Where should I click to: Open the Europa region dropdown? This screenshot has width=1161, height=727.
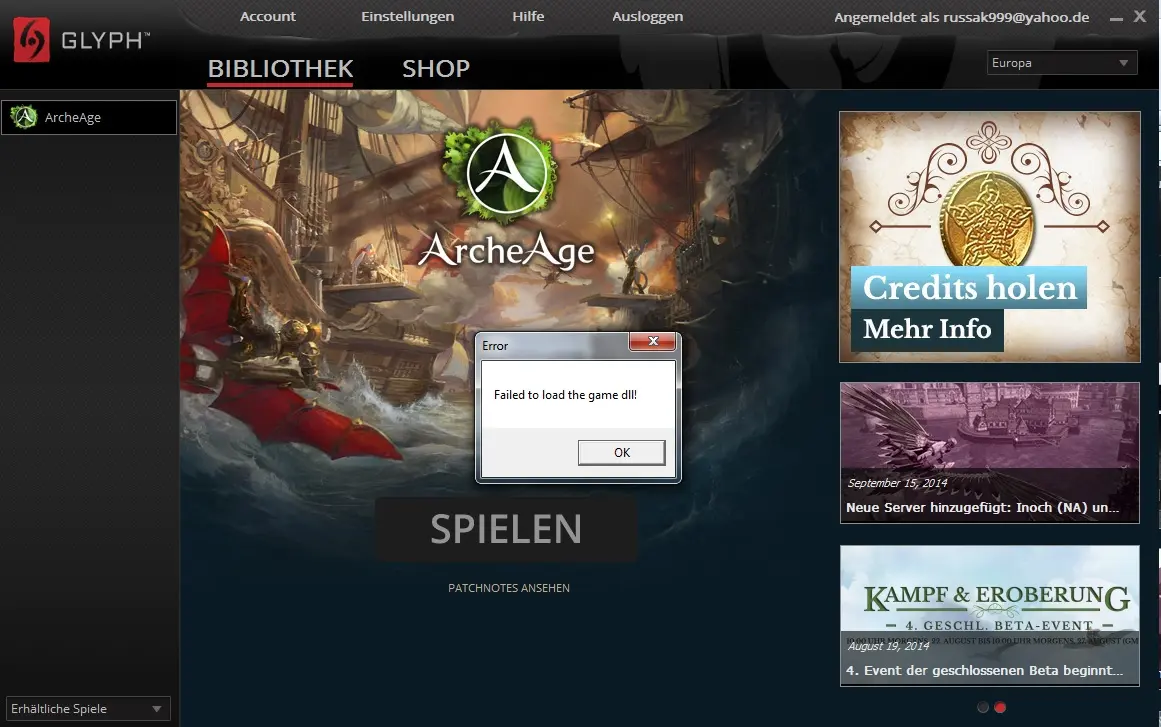coord(1062,63)
